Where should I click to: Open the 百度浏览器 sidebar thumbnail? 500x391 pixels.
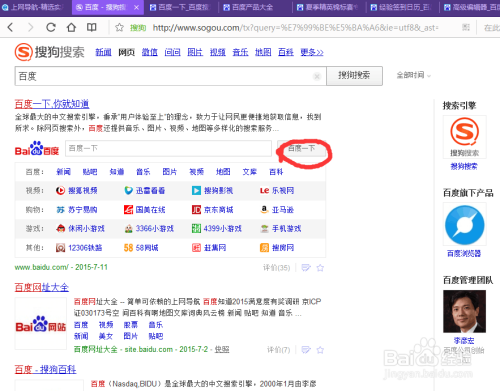[465, 224]
